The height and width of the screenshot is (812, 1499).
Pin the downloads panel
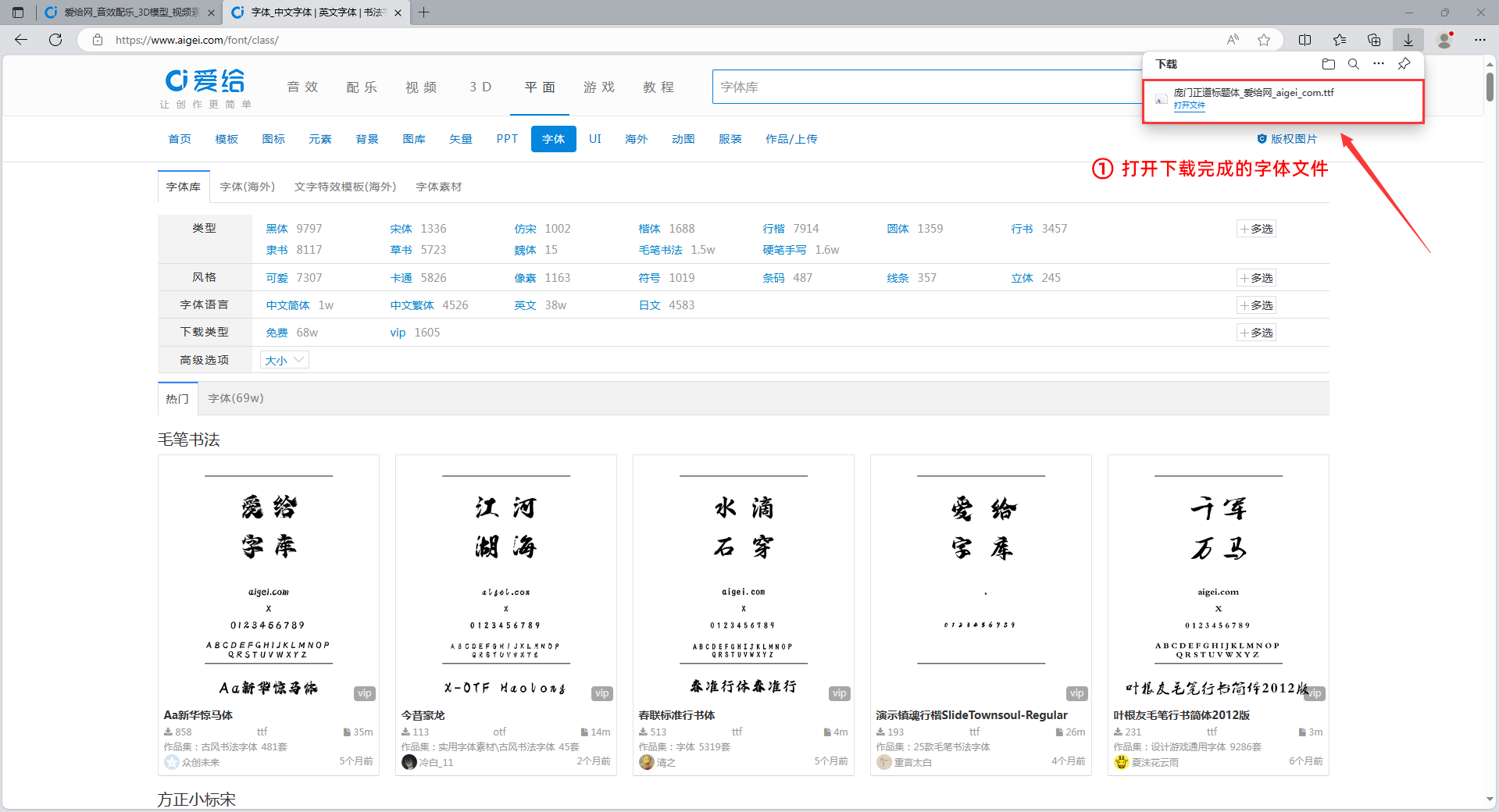(x=1404, y=64)
